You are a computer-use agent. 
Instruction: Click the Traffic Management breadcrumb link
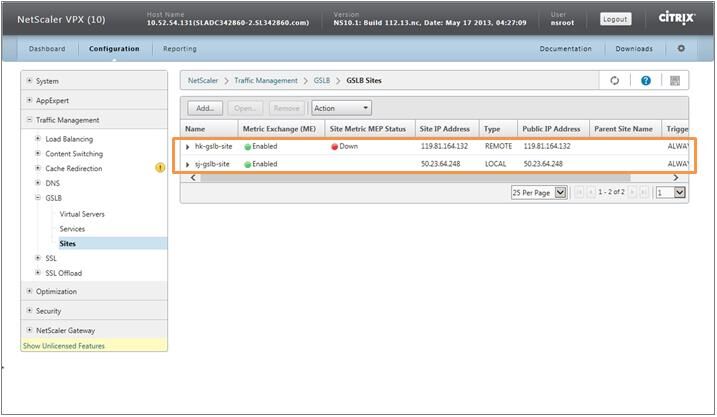tap(266, 80)
